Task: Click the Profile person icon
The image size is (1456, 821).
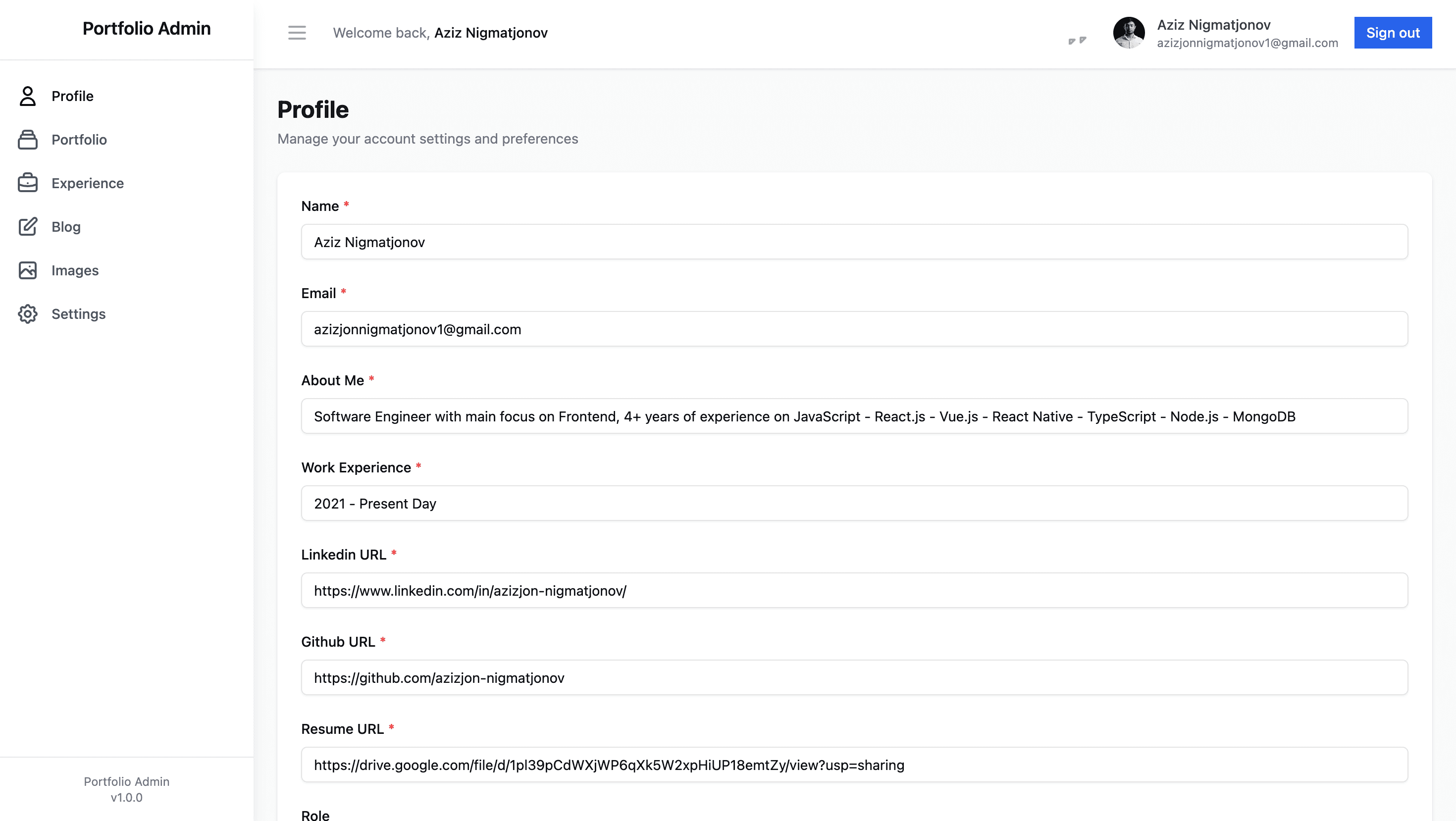Action: (27, 96)
